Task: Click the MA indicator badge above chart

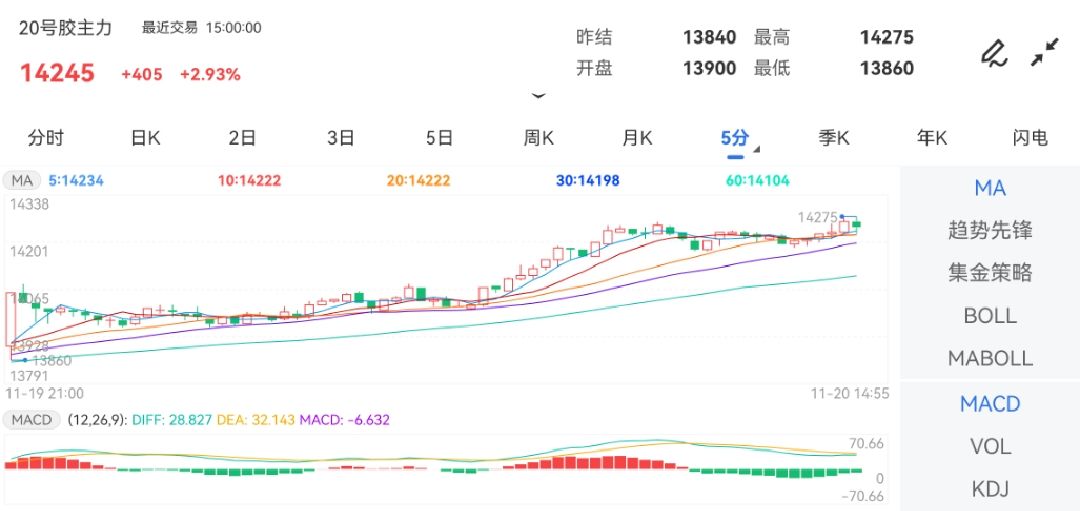Action: (x=22, y=181)
